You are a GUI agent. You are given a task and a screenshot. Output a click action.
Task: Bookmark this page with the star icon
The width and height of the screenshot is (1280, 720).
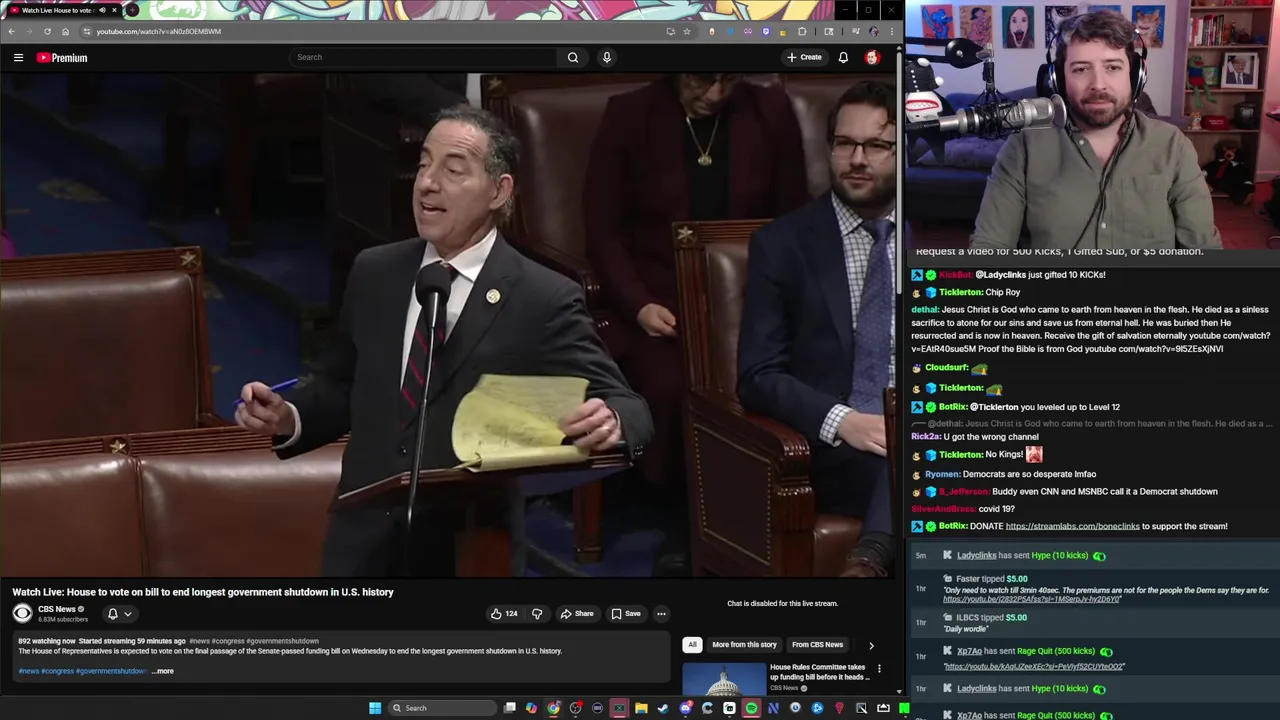pyautogui.click(x=686, y=31)
